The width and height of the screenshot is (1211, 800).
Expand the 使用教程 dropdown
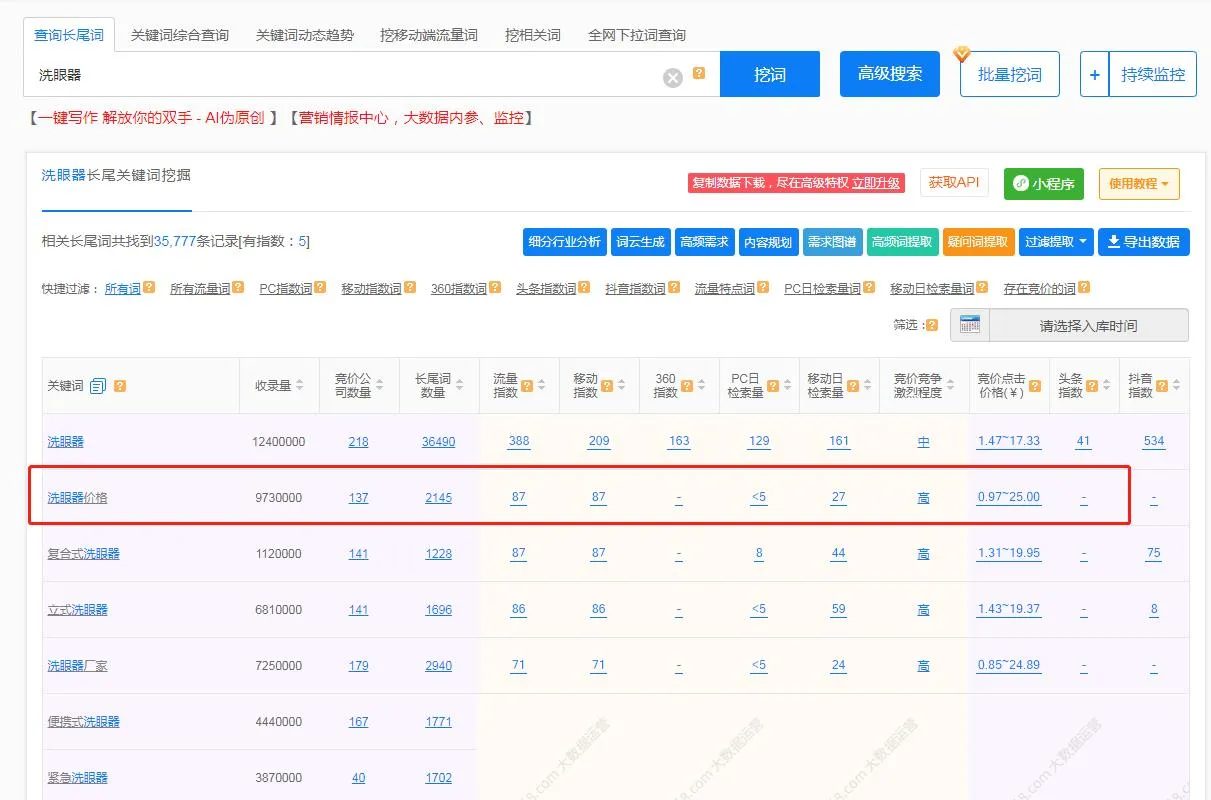tap(1138, 184)
